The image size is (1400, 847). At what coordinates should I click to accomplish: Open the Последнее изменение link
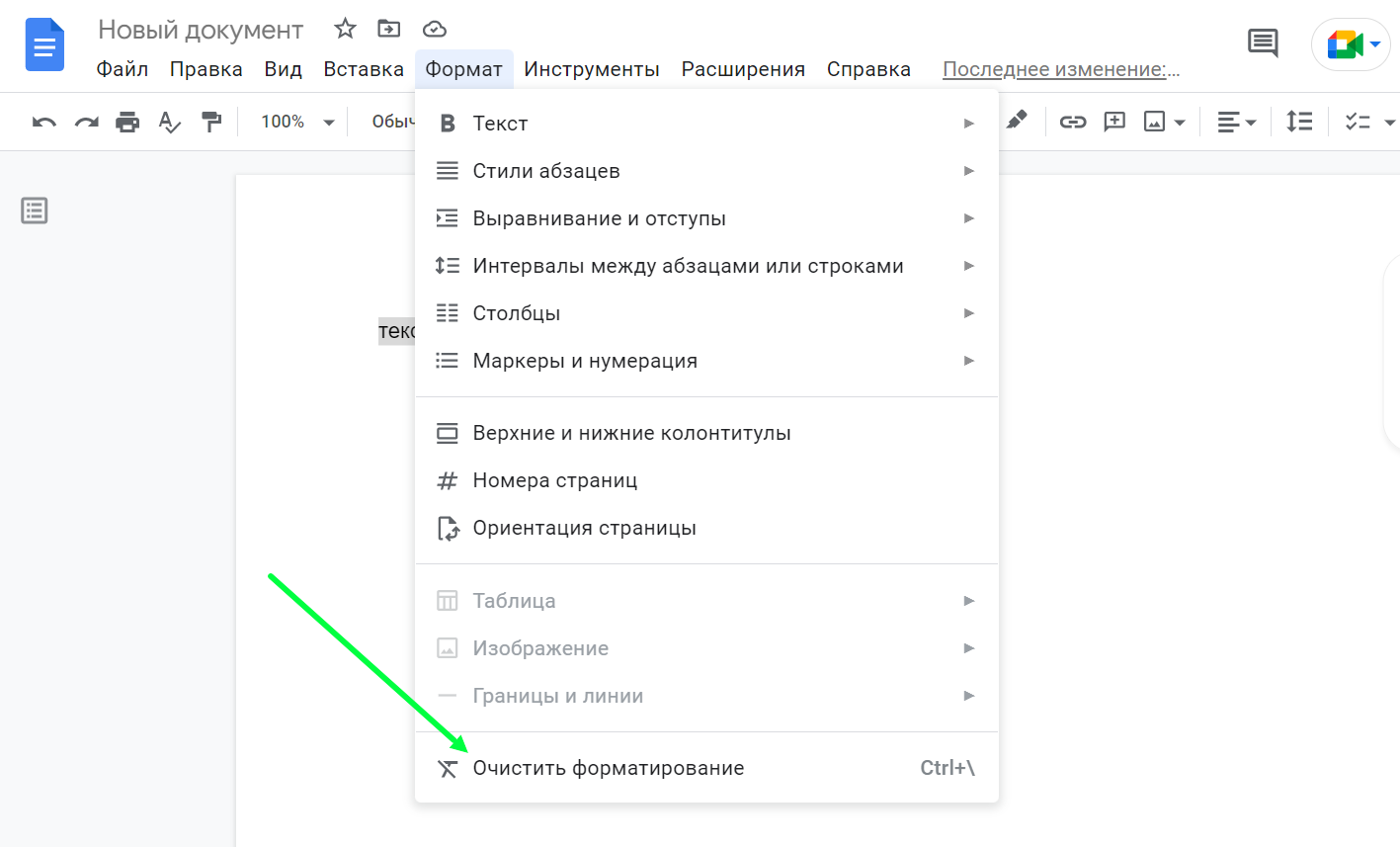[1061, 69]
